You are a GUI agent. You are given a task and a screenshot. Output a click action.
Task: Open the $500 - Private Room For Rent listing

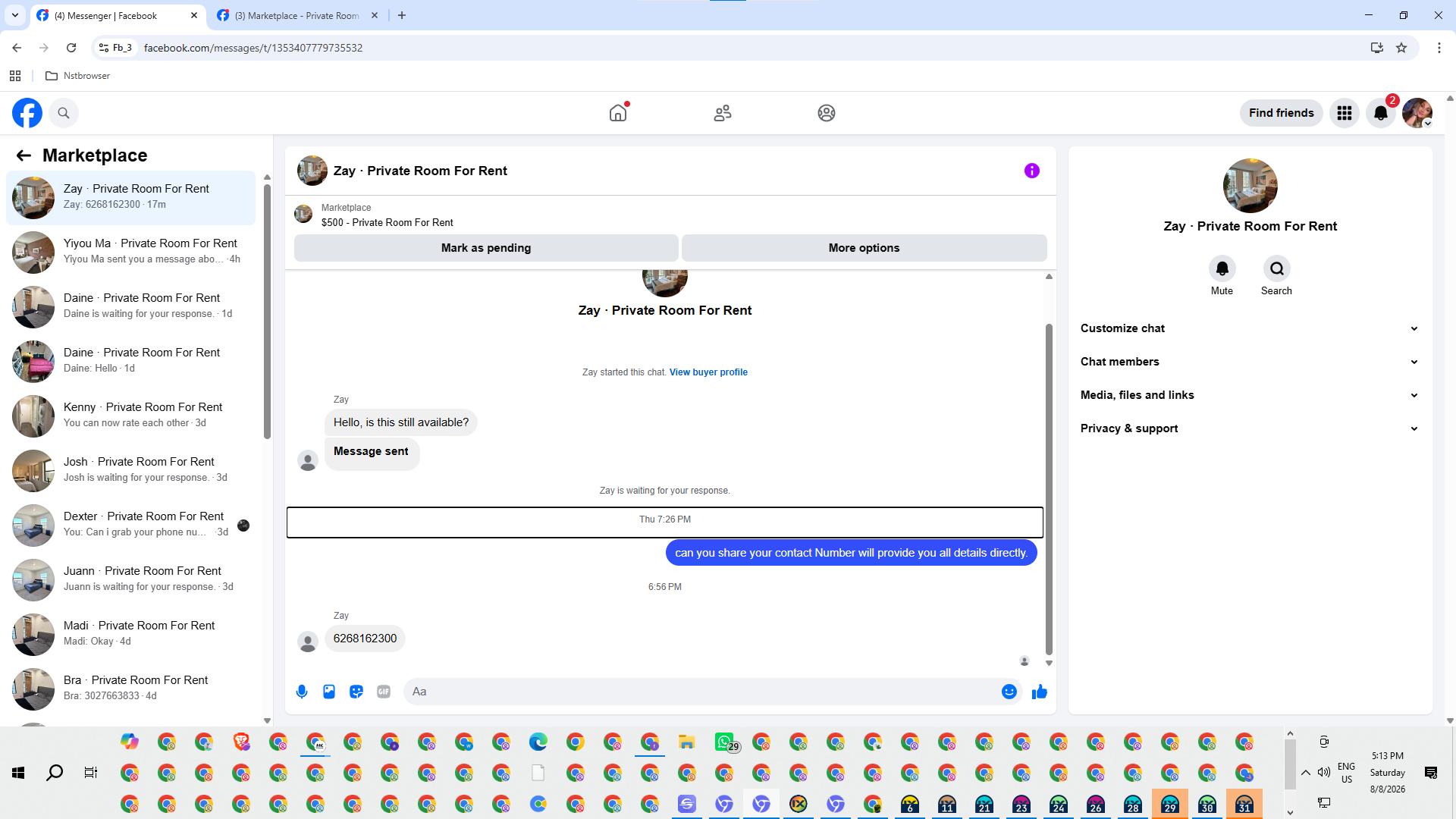(388, 223)
